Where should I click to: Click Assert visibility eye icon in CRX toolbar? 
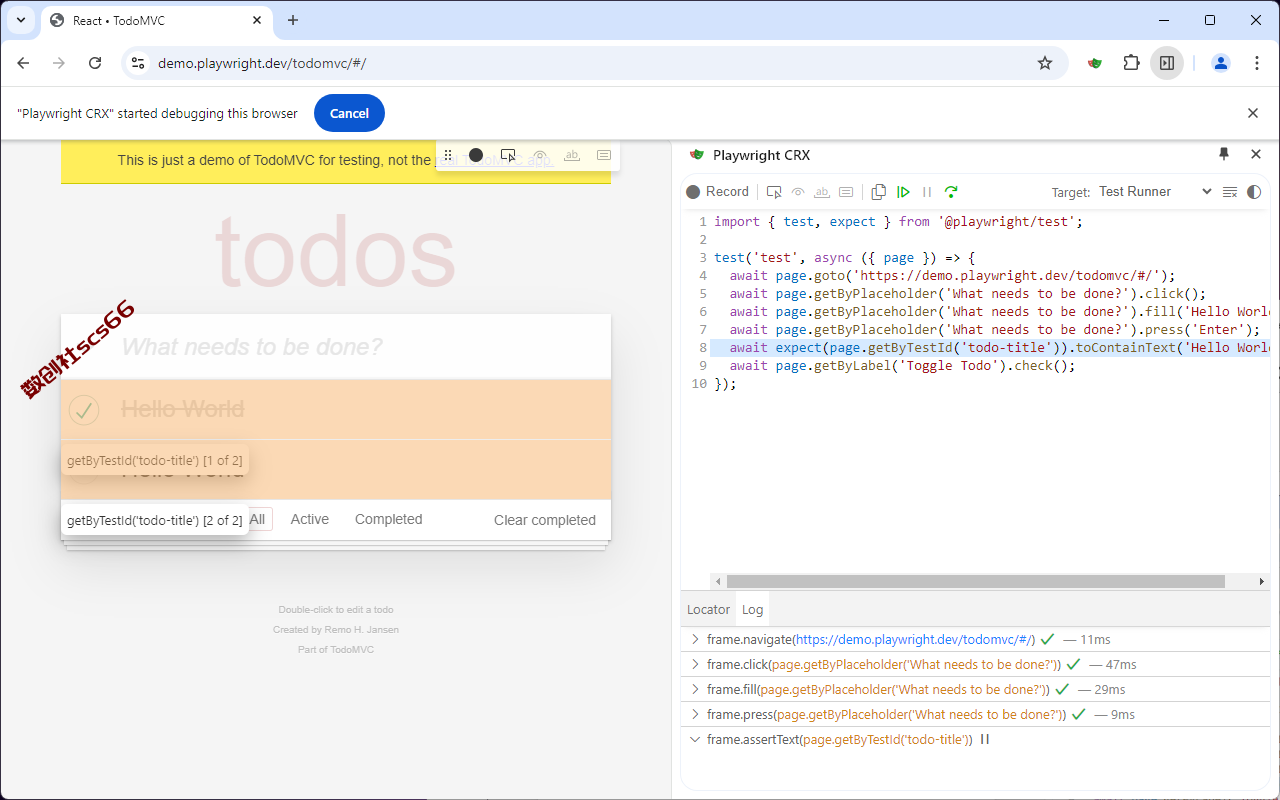(798, 192)
